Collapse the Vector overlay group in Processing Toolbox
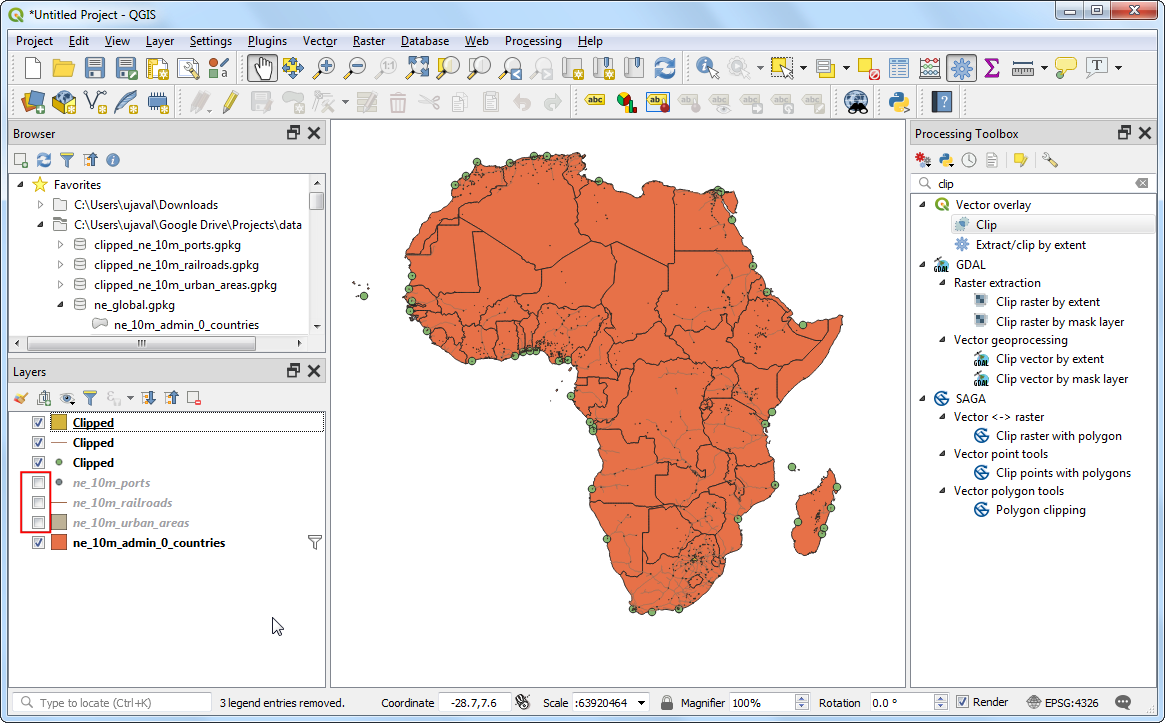The height and width of the screenshot is (723, 1165). 923,205
